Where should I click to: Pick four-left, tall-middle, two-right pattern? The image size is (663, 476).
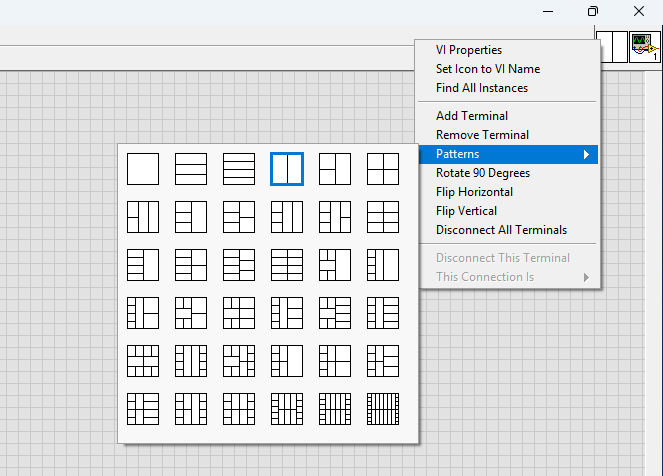pos(143,313)
